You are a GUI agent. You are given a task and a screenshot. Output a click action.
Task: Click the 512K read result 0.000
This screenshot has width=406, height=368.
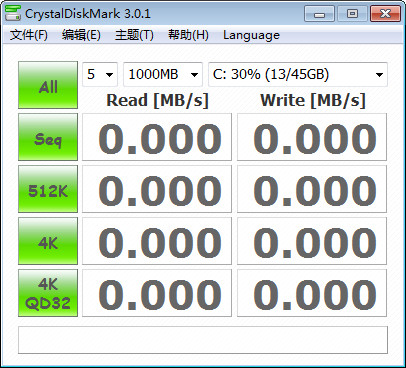(157, 189)
